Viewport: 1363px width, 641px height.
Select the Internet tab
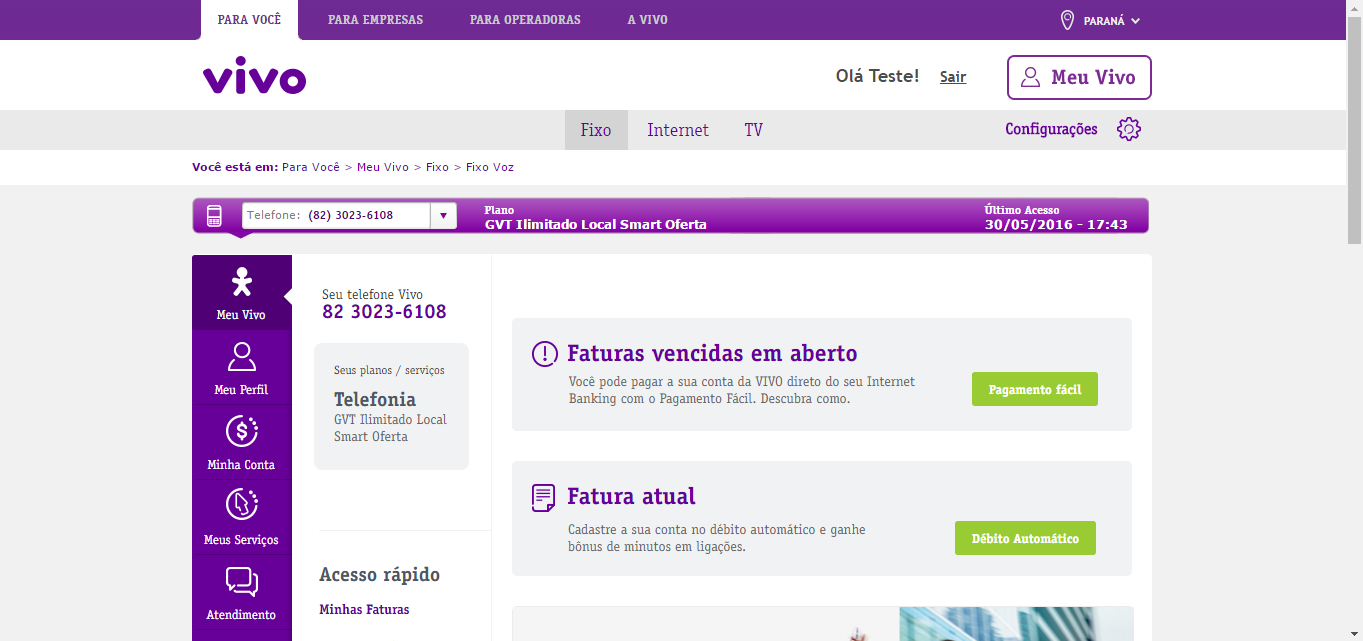(x=678, y=130)
